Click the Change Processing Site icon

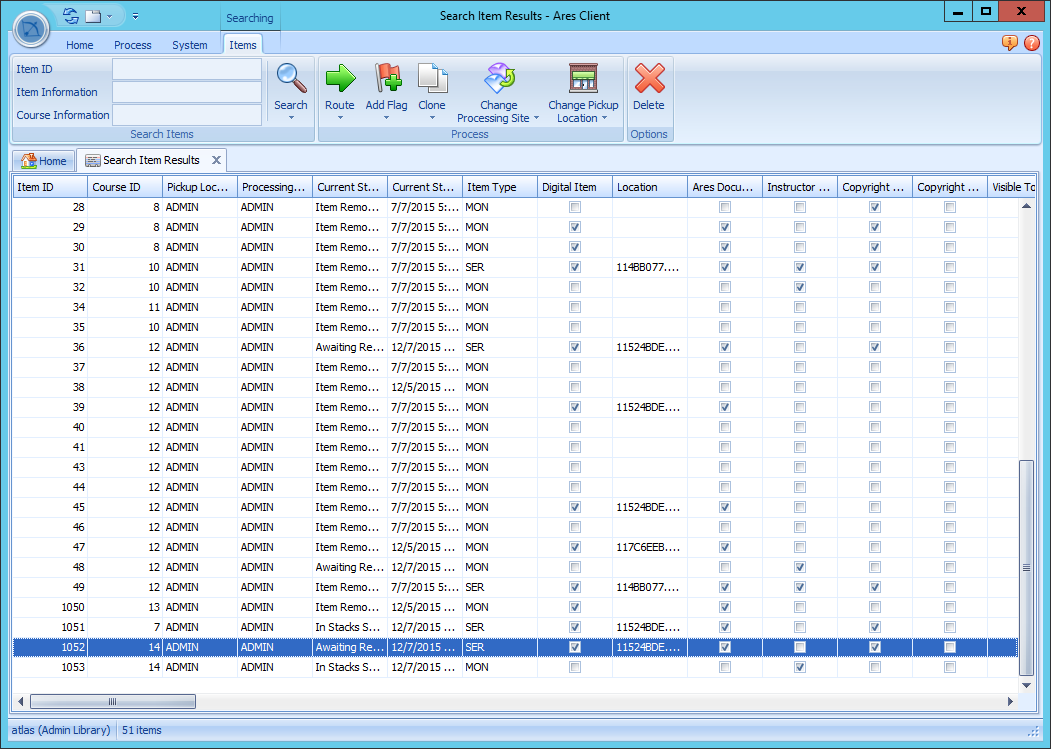[x=498, y=78]
